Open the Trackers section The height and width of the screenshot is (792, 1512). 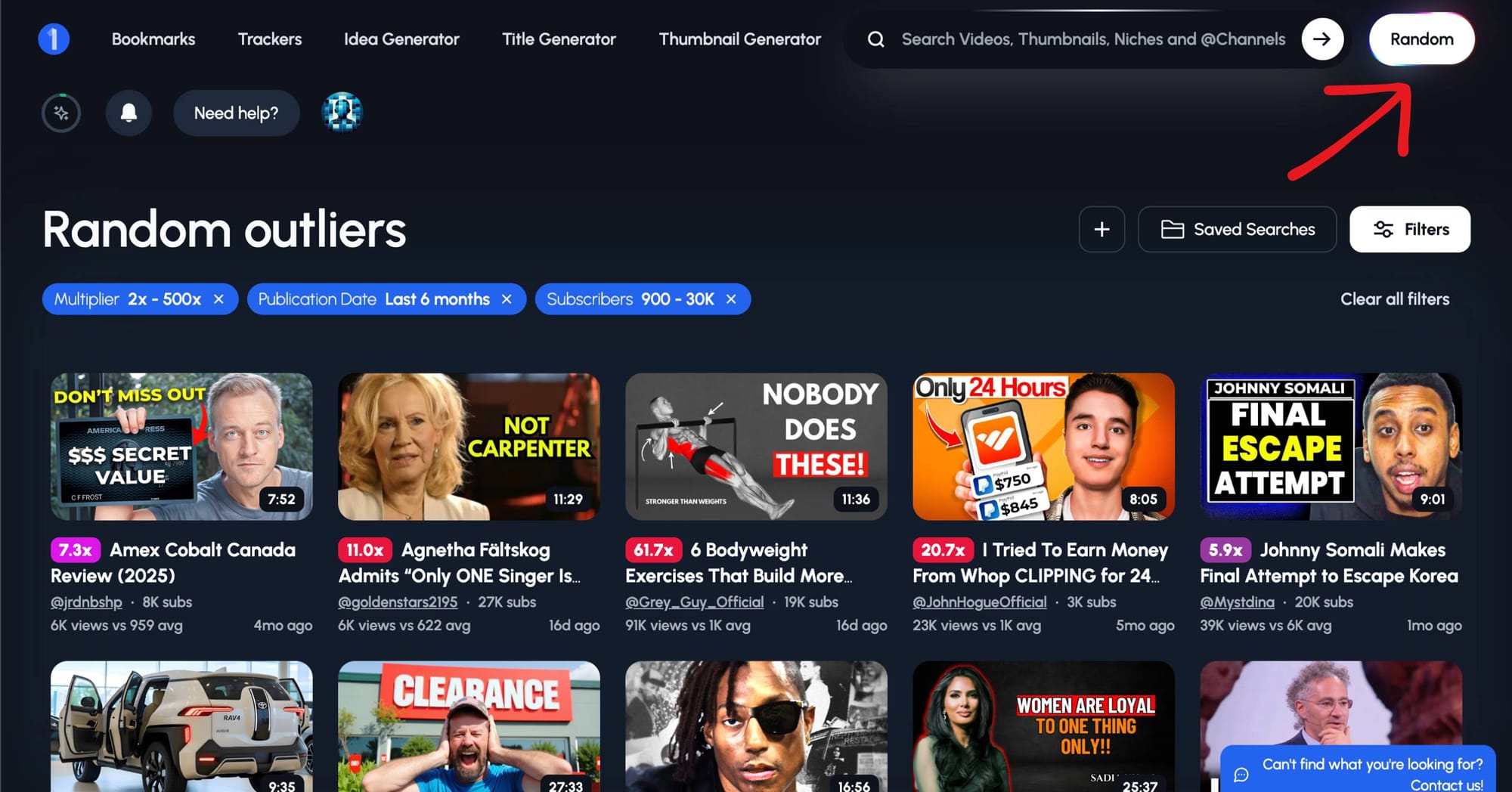[270, 39]
